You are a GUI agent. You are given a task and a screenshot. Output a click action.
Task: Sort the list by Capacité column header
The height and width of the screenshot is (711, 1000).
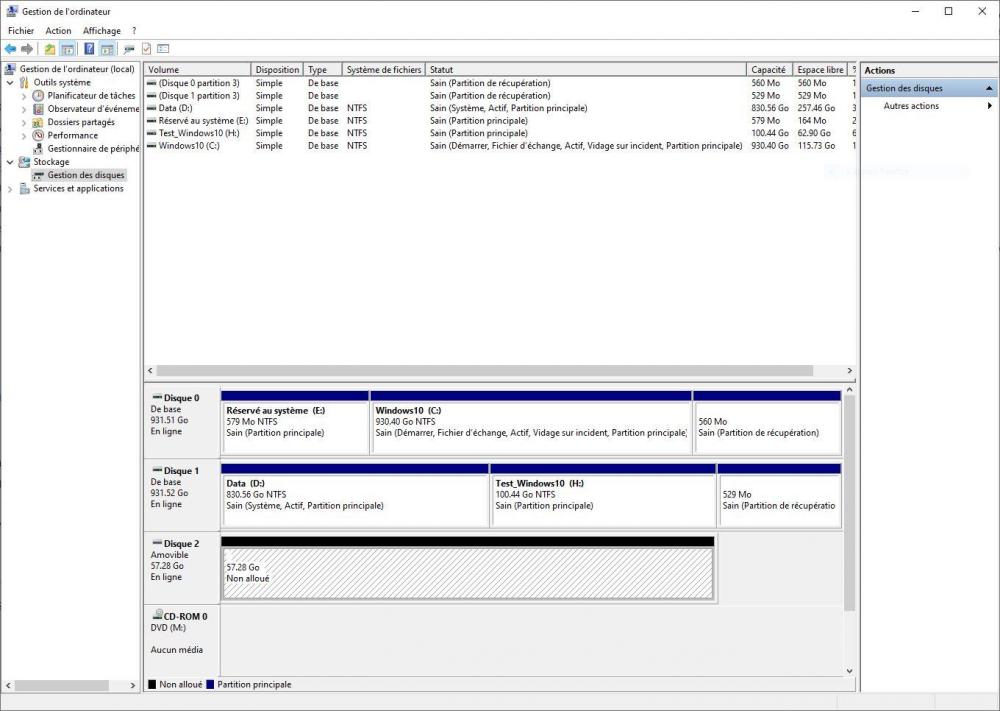coord(768,70)
